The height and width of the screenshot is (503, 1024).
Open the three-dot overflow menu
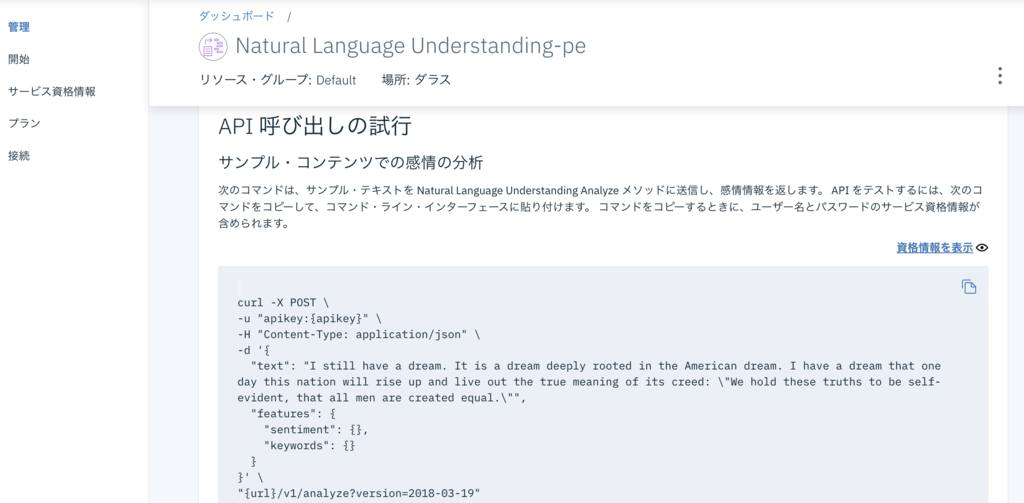point(999,76)
